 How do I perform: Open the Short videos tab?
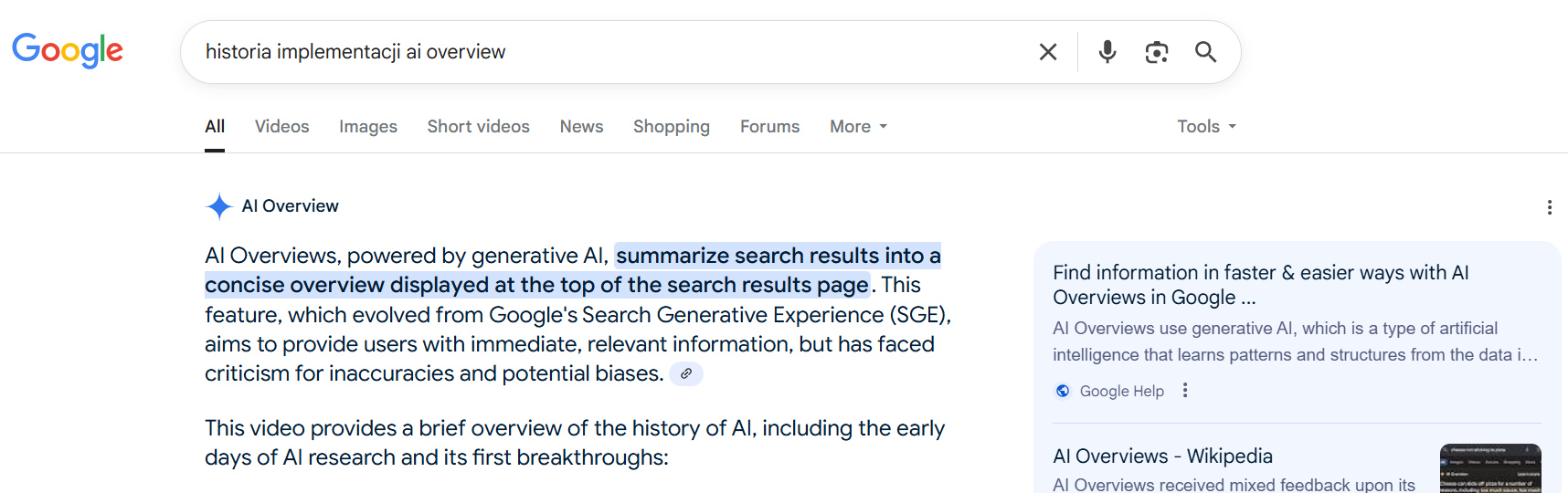pos(479,127)
